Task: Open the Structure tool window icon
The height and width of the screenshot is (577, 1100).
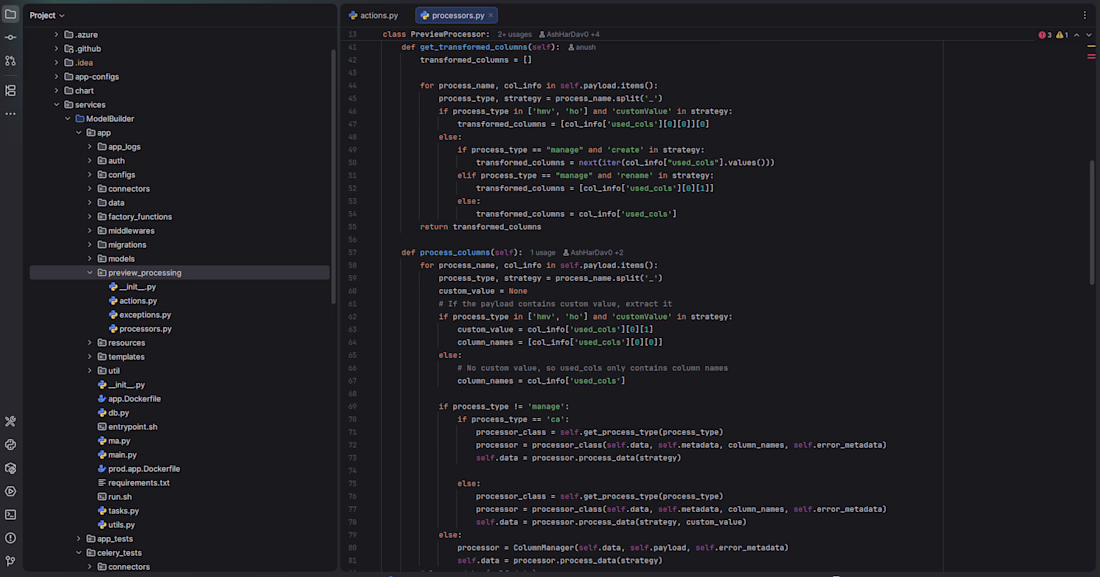Action: tap(11, 91)
